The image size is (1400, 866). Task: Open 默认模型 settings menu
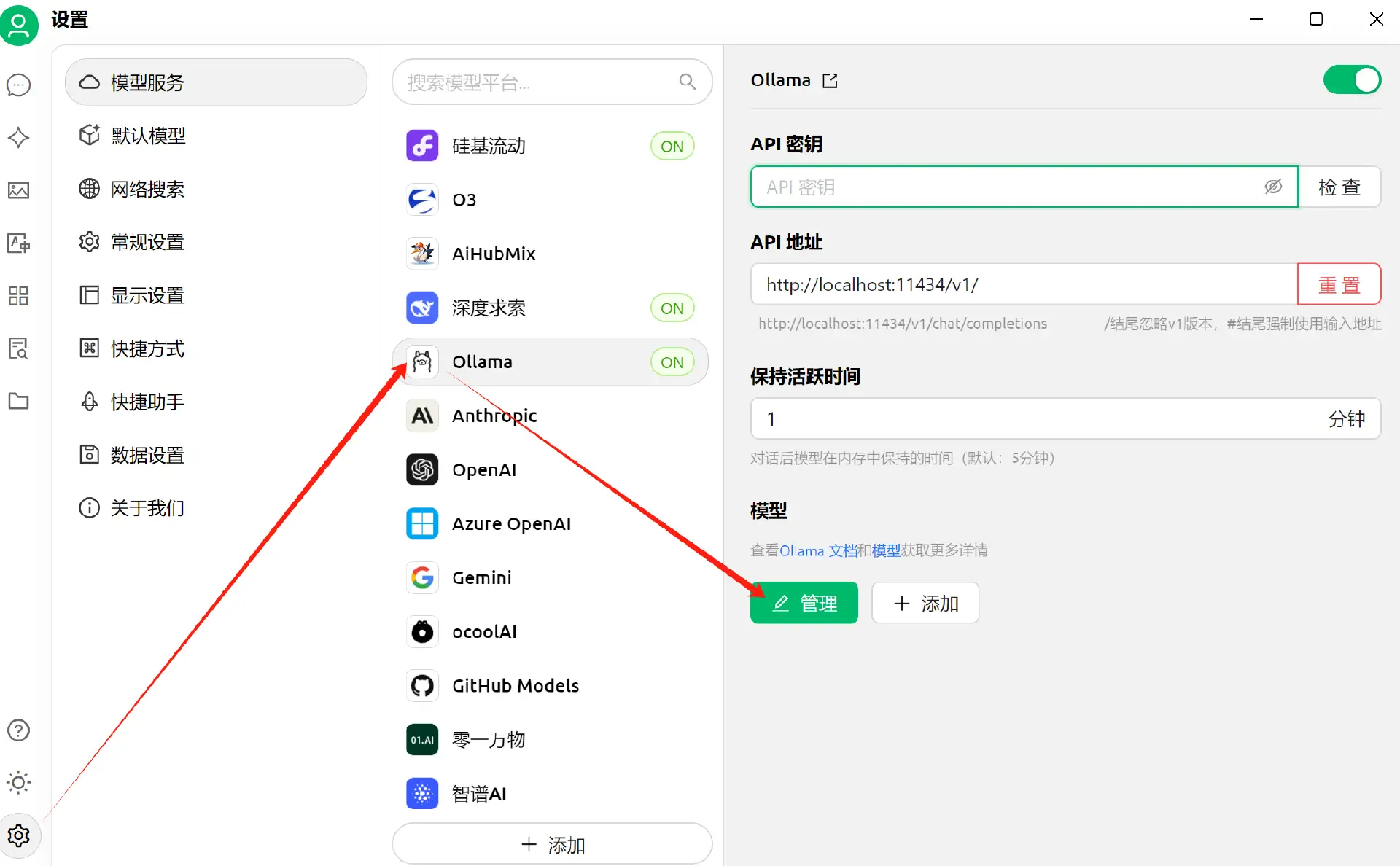[x=216, y=136]
